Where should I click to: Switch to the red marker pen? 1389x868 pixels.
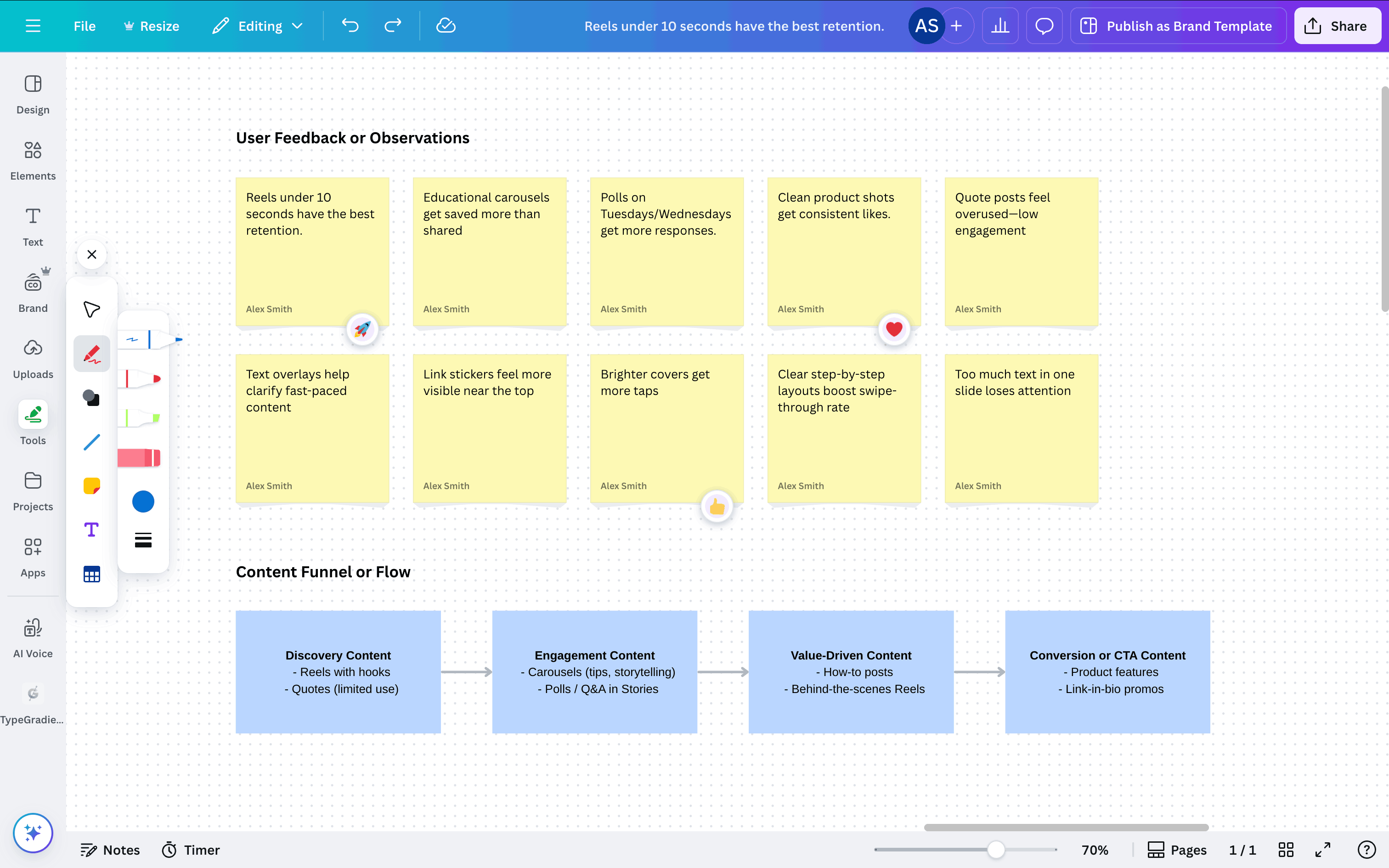pyautogui.click(x=142, y=379)
